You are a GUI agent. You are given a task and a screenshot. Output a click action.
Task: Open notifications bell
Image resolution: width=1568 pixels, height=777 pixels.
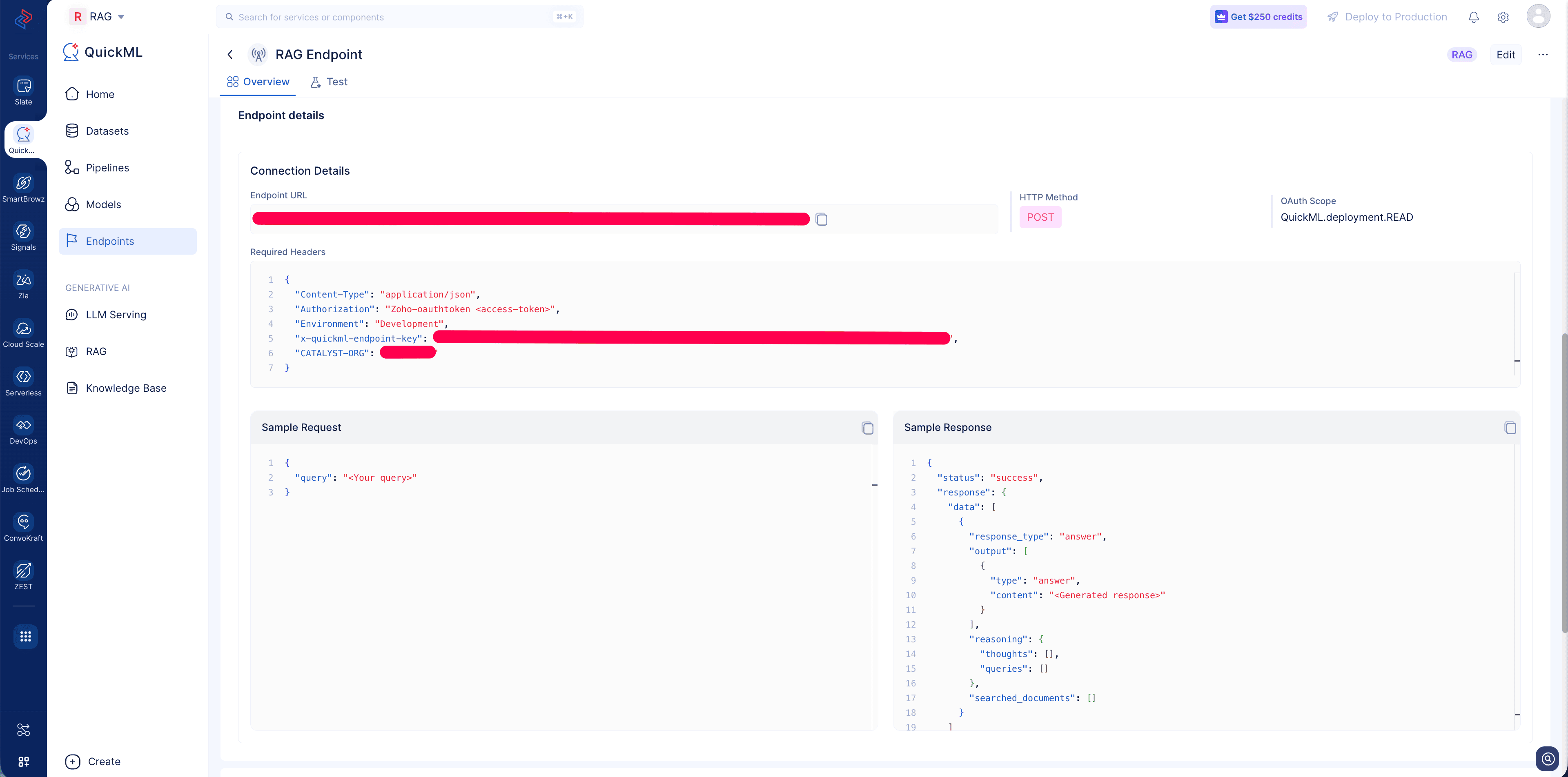1474,17
